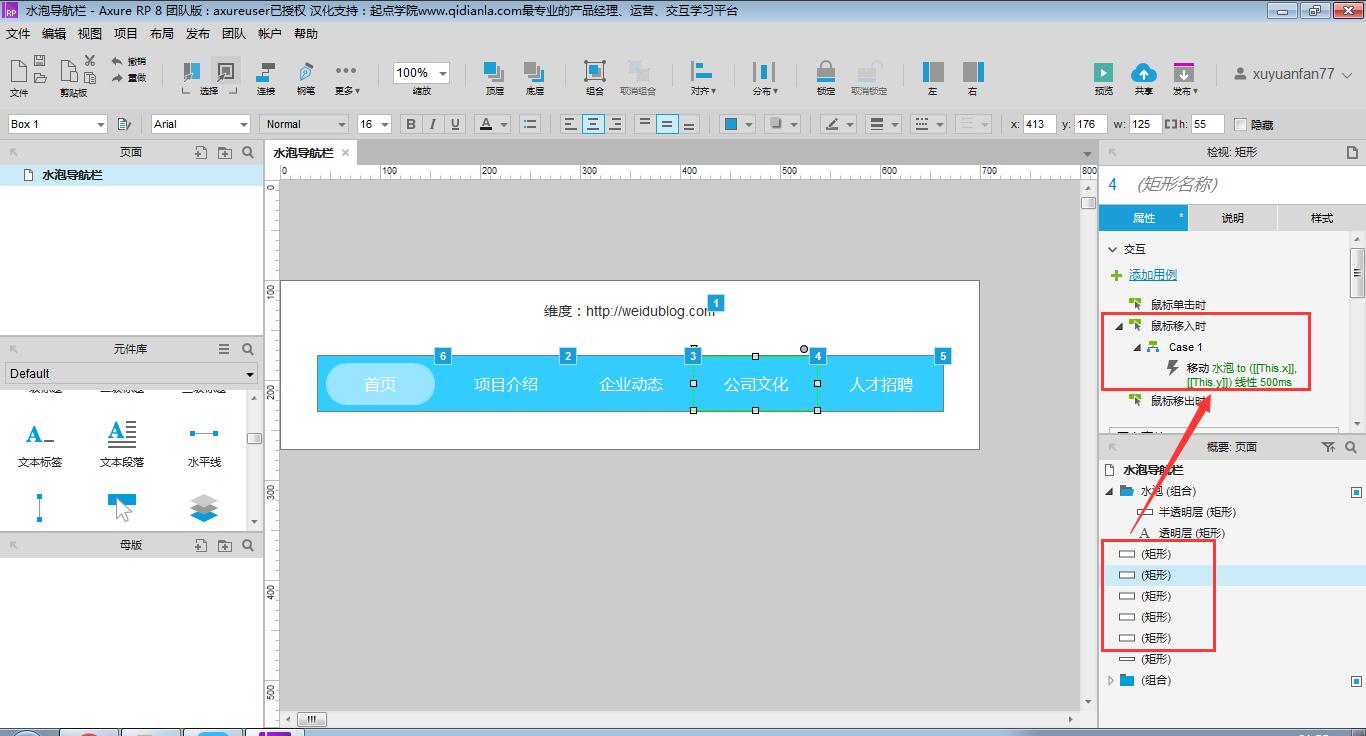1366x736 pixels.
Task: Bring widget to front (顶层)
Action: 494,78
